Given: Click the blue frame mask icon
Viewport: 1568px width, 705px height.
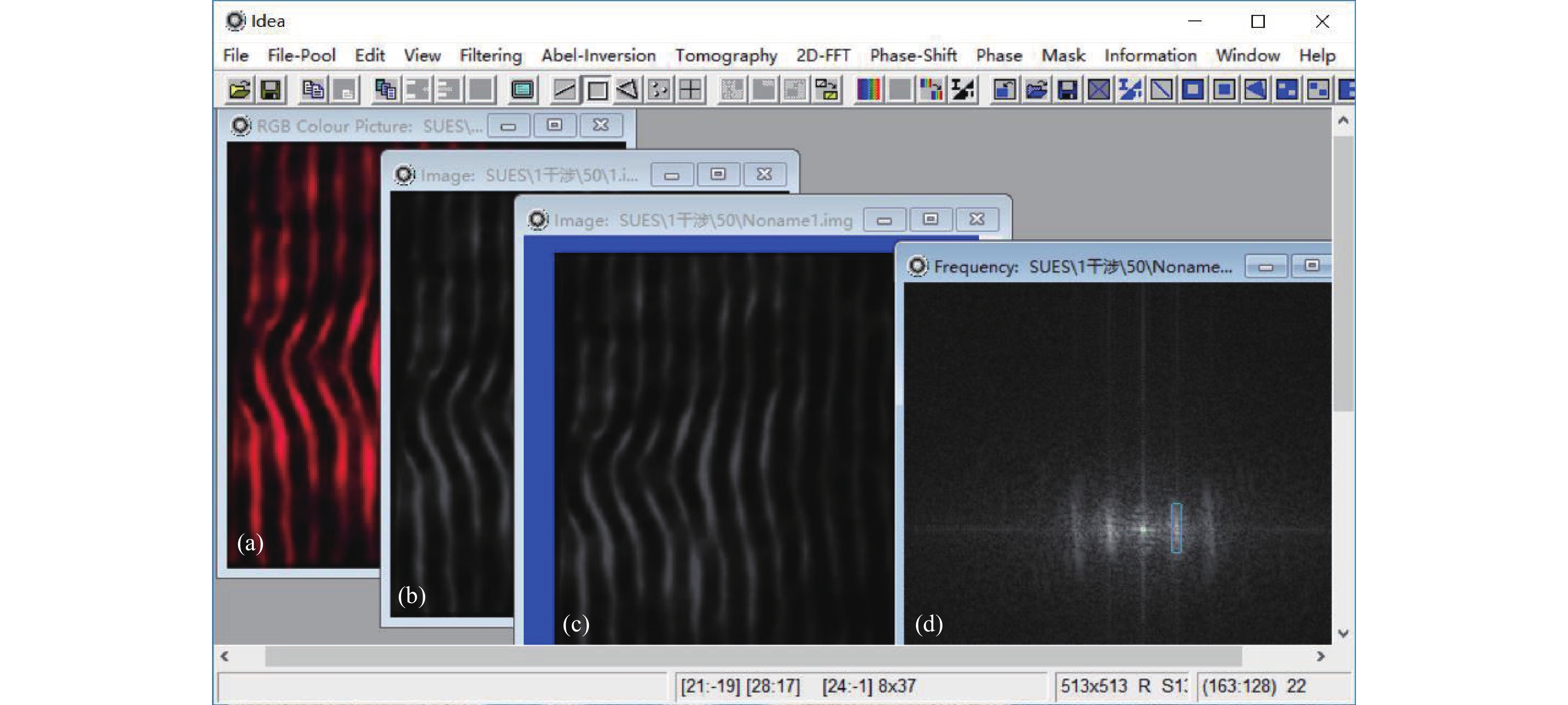Looking at the screenshot, I should (x=1193, y=90).
